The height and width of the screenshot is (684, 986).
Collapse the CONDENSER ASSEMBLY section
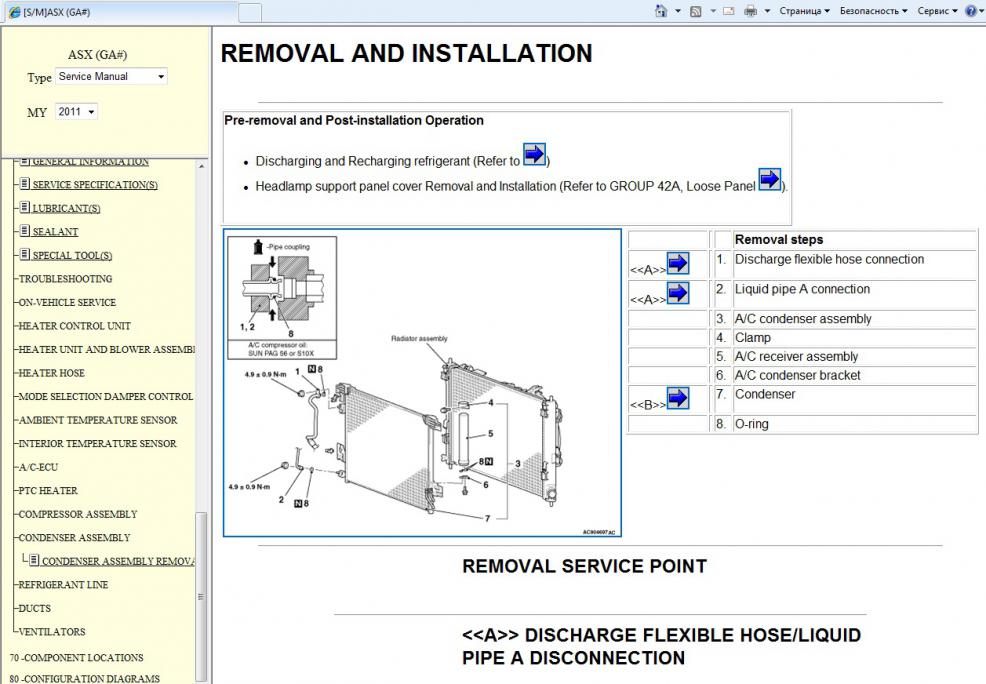(74, 538)
